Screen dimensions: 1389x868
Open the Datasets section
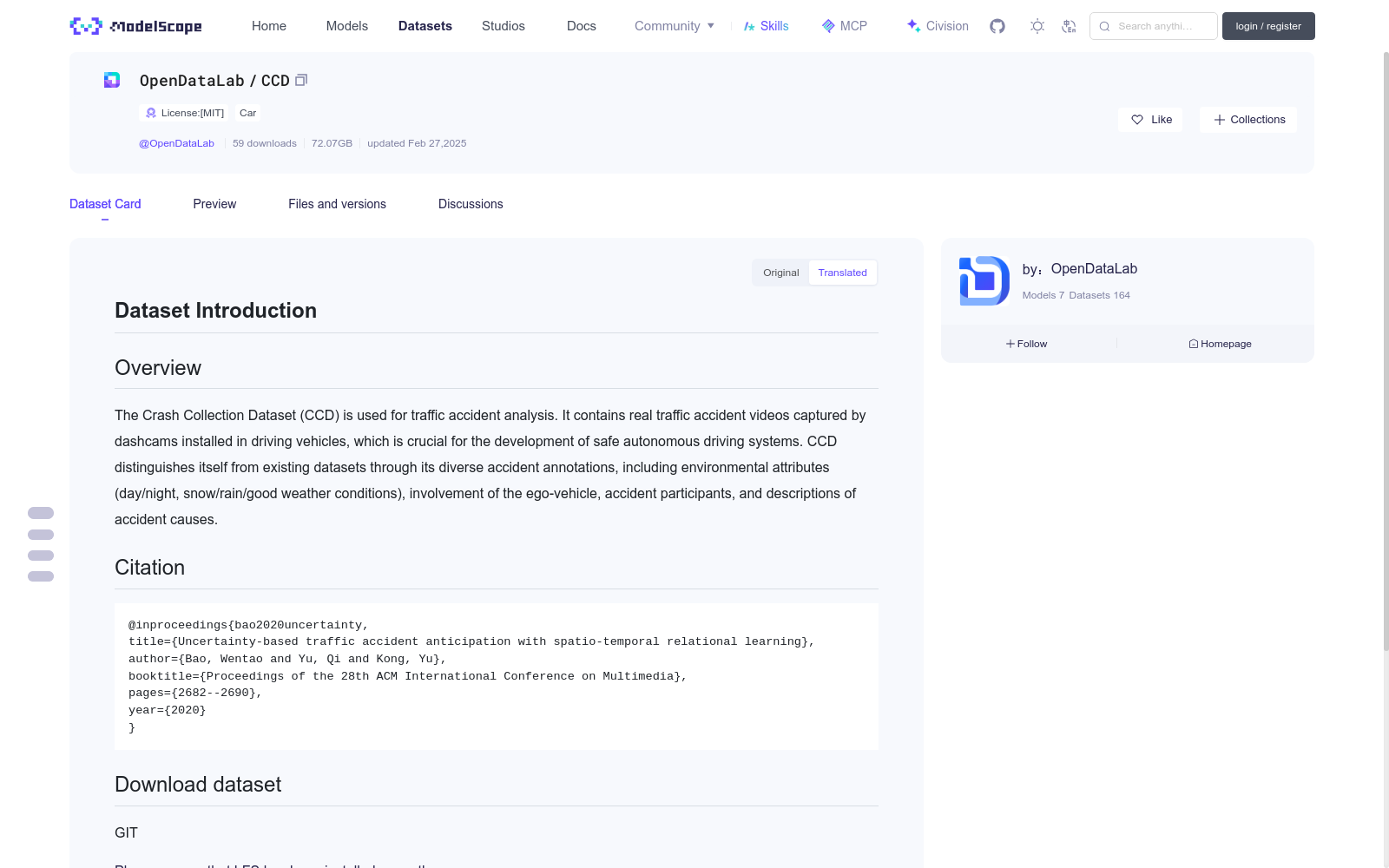425,26
